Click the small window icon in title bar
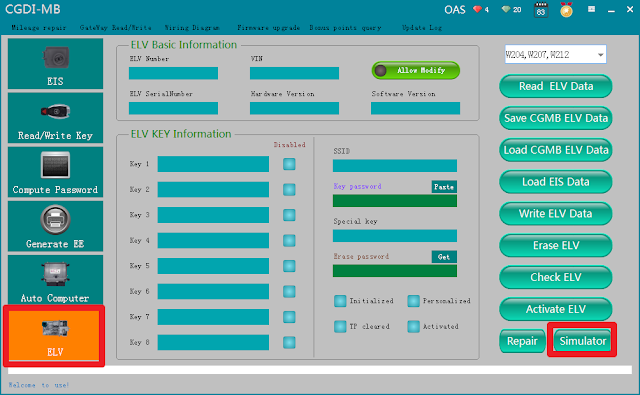 coord(591,9)
